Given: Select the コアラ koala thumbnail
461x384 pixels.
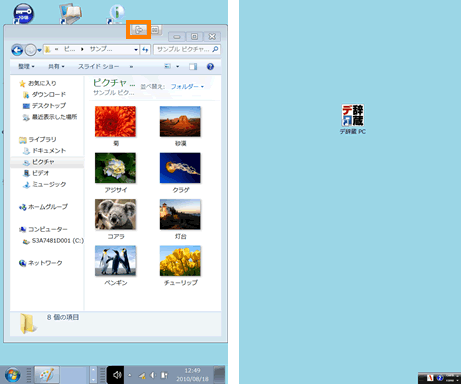Looking at the screenshot, I should pos(115,214).
